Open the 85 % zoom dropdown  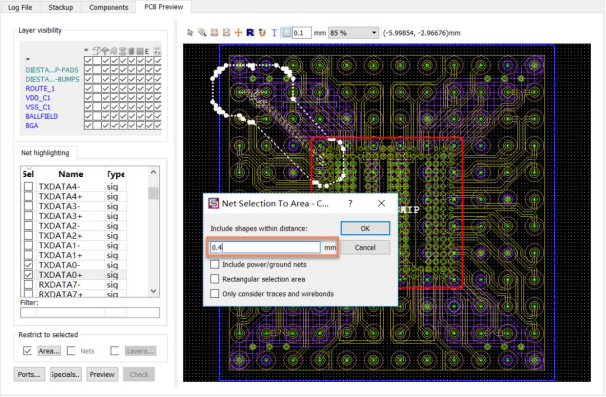tap(353, 33)
